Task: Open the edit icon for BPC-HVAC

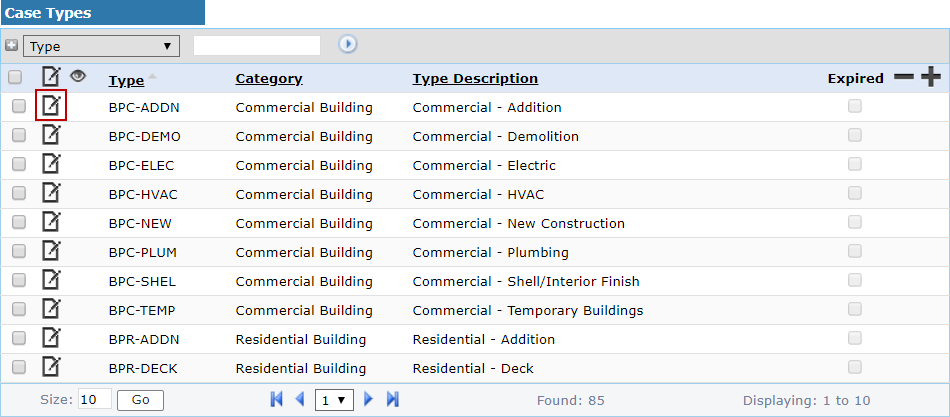Action: coord(51,193)
